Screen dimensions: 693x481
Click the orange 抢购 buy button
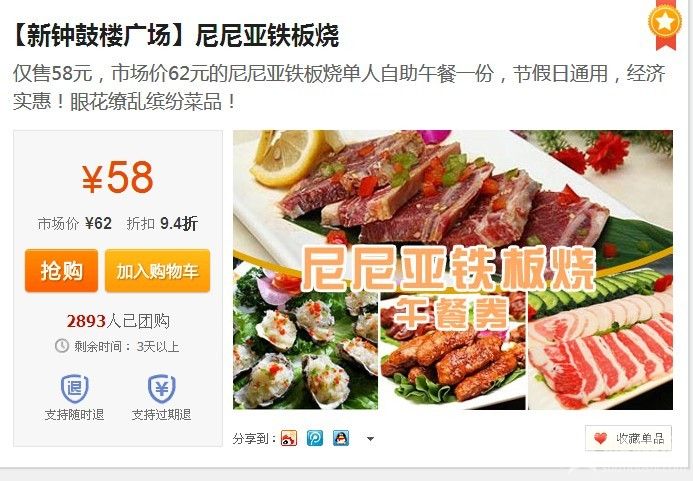tap(61, 271)
